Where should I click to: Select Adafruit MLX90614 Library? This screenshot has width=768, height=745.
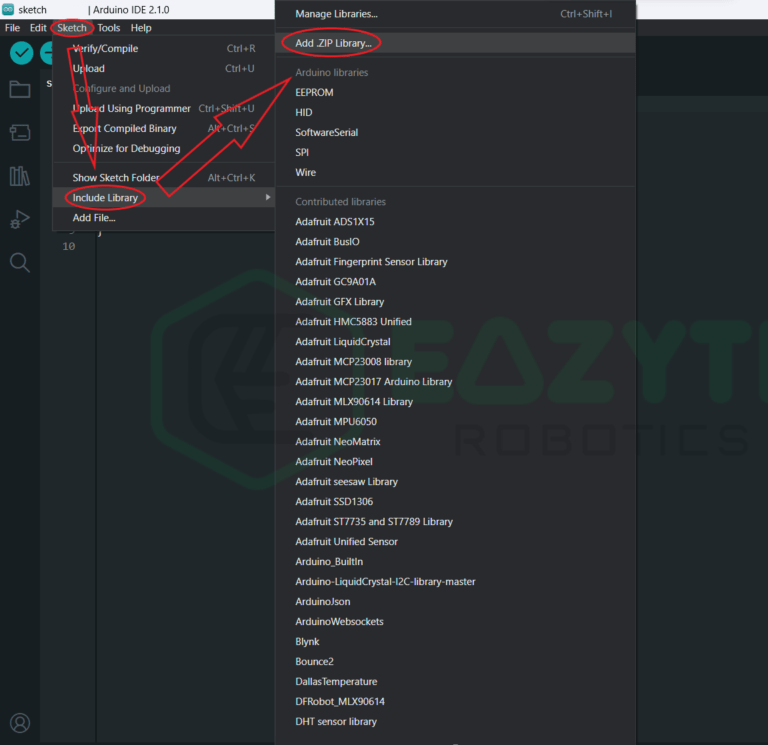click(456, 402)
